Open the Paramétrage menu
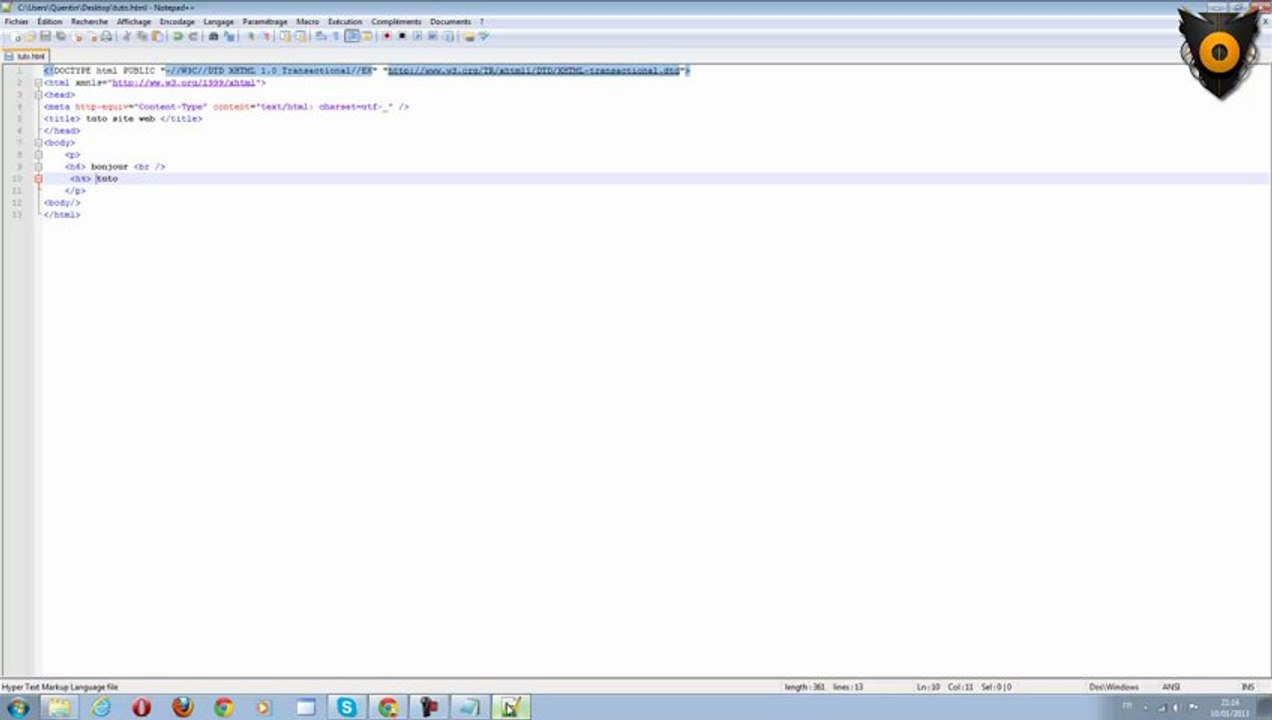The image size is (1272, 720). (265, 21)
